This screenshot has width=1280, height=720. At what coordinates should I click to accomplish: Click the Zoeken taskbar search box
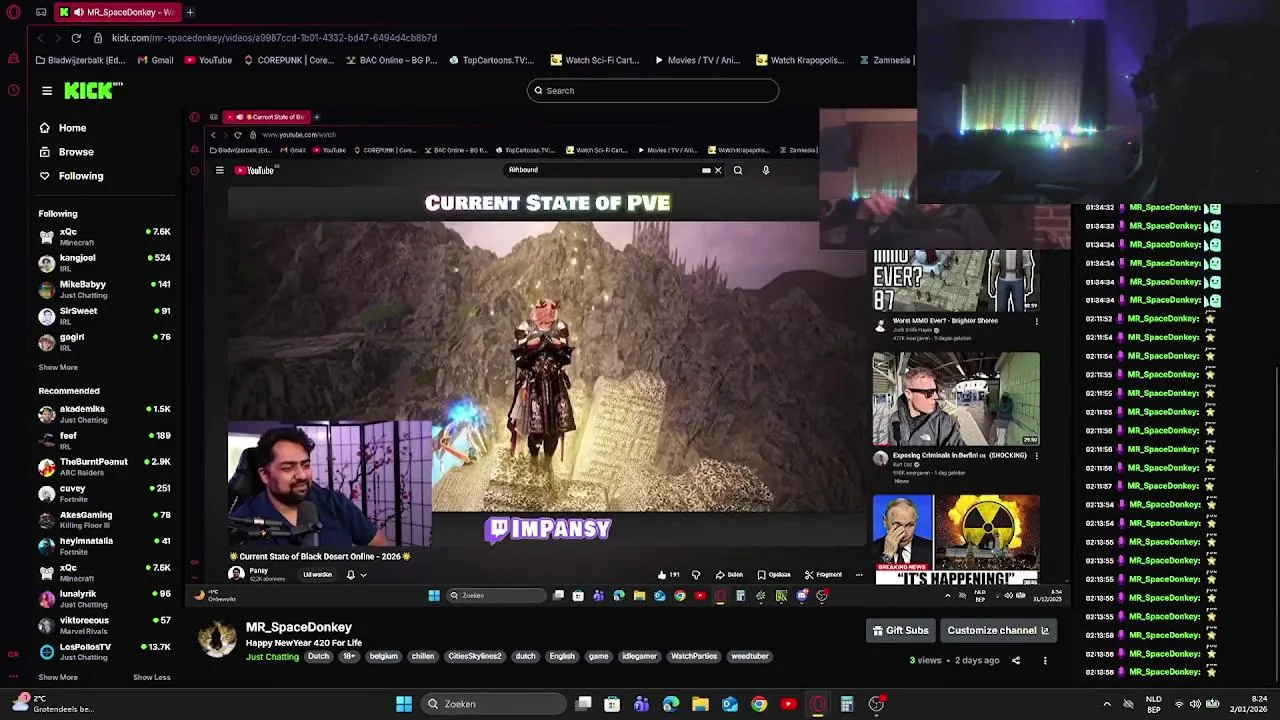click(494, 704)
